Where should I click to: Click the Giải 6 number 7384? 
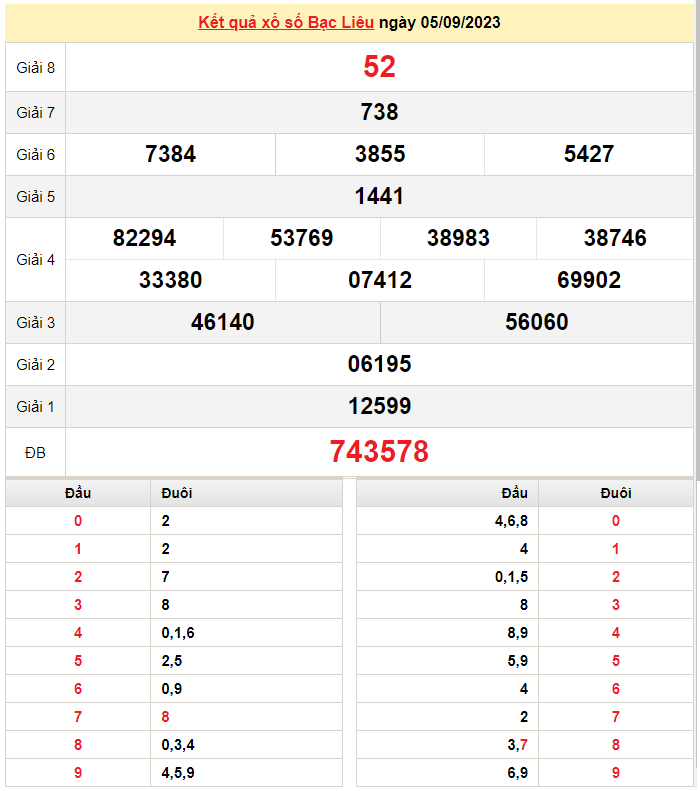[170, 154]
